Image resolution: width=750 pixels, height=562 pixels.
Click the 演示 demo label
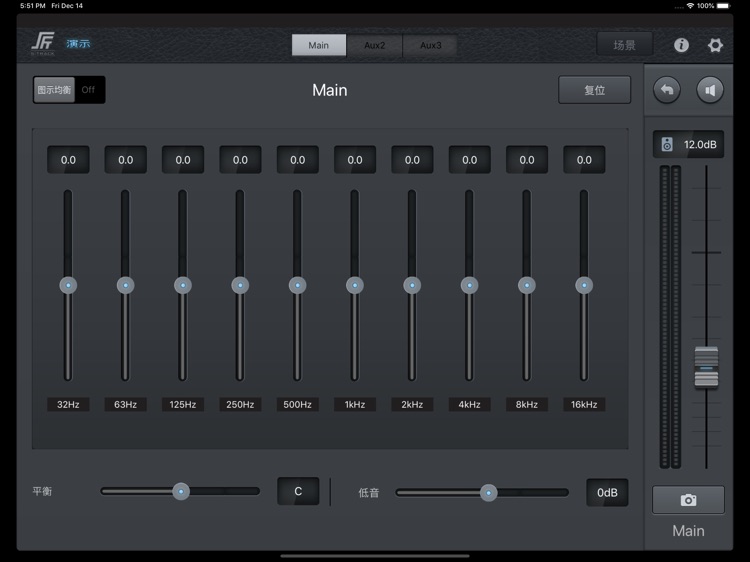[x=78, y=44]
